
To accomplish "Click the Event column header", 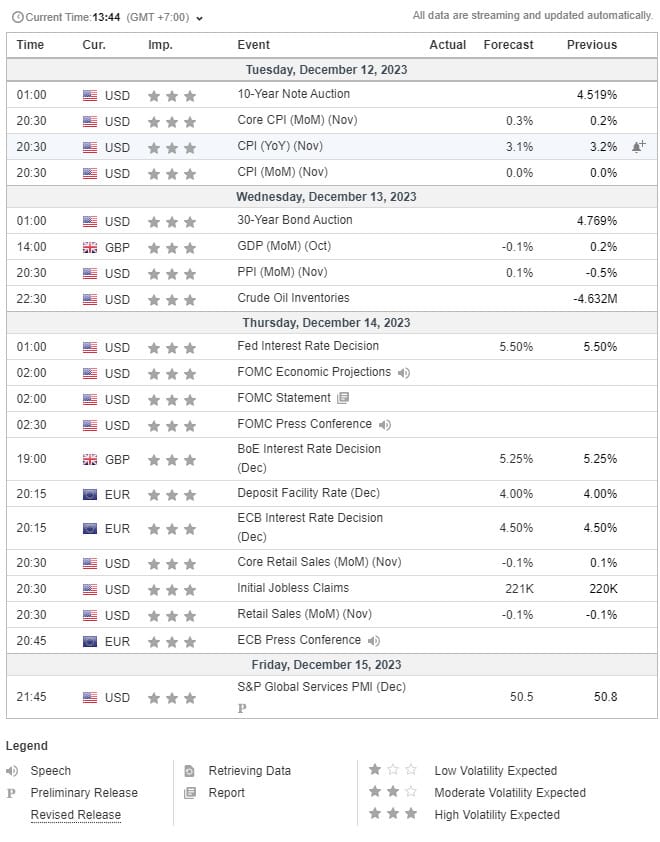I will [253, 45].
